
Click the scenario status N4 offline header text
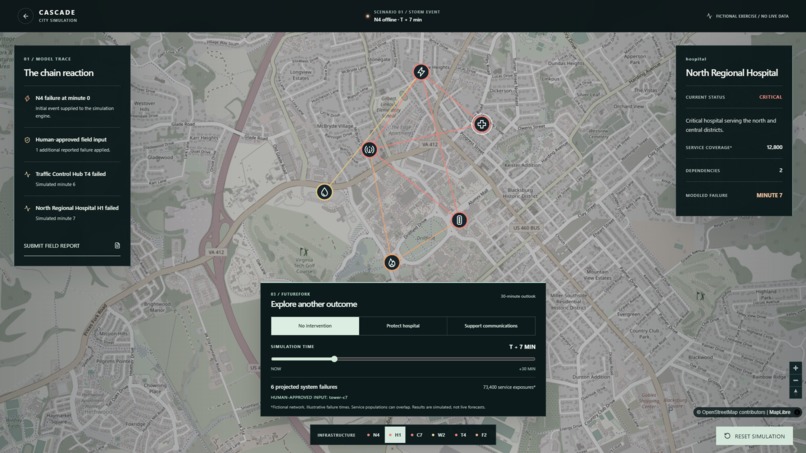coord(397,20)
